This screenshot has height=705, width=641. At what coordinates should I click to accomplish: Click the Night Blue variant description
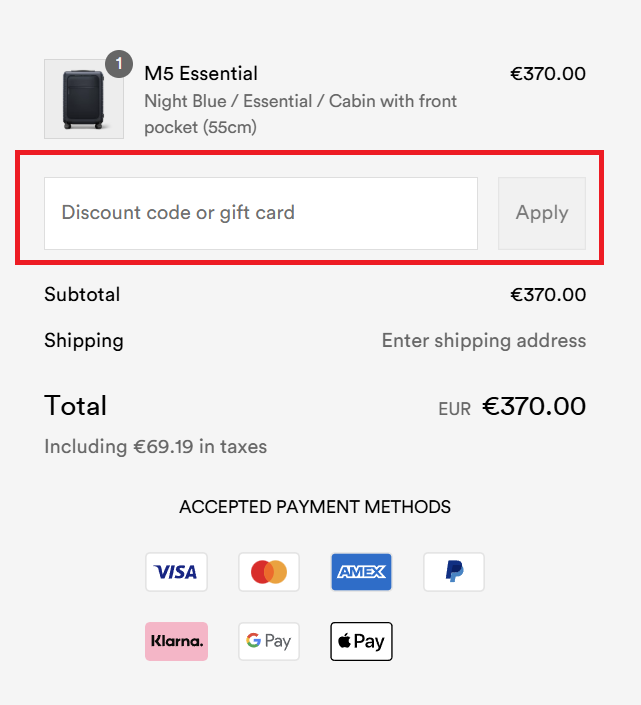[x=300, y=114]
